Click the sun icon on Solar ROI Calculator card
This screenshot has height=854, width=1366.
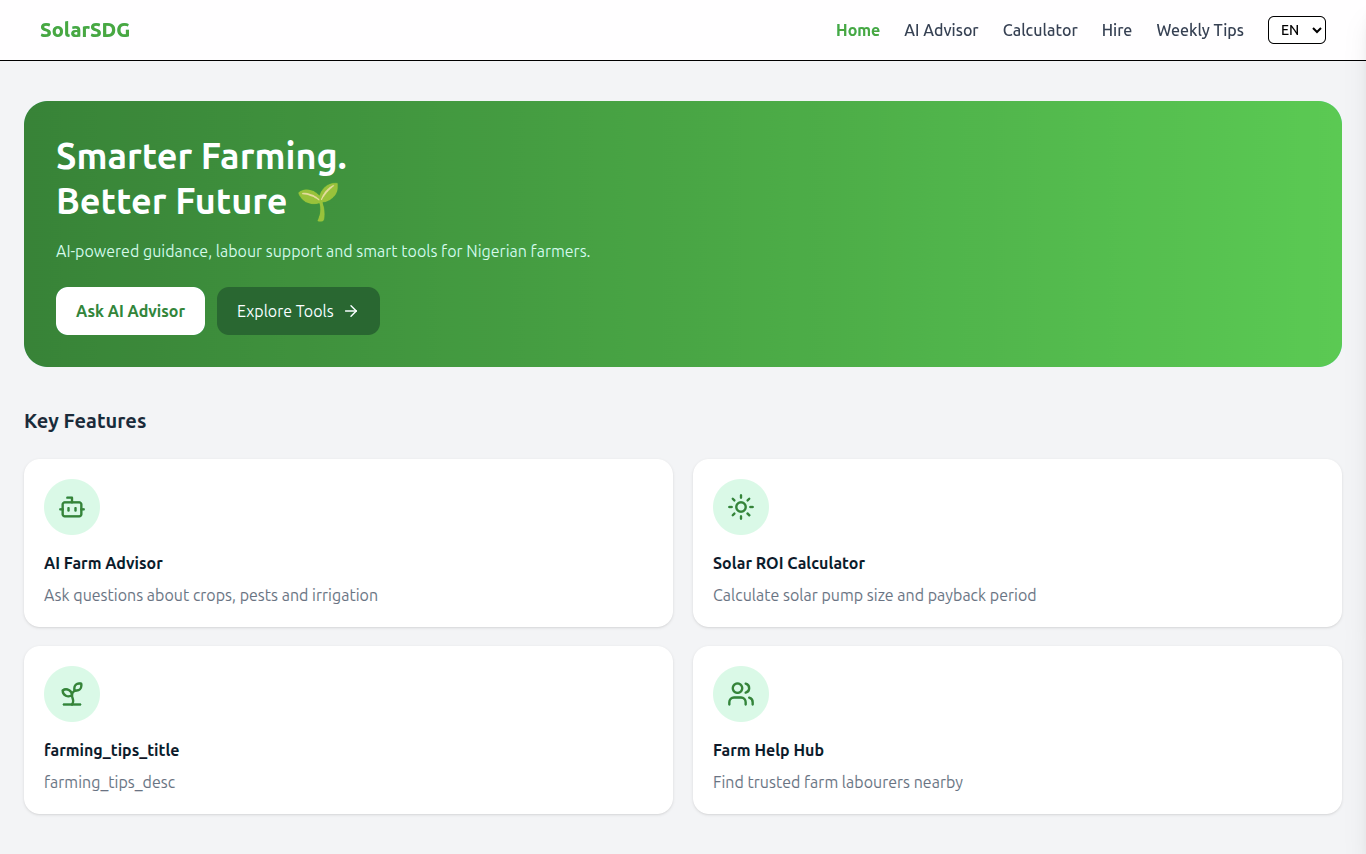741,507
